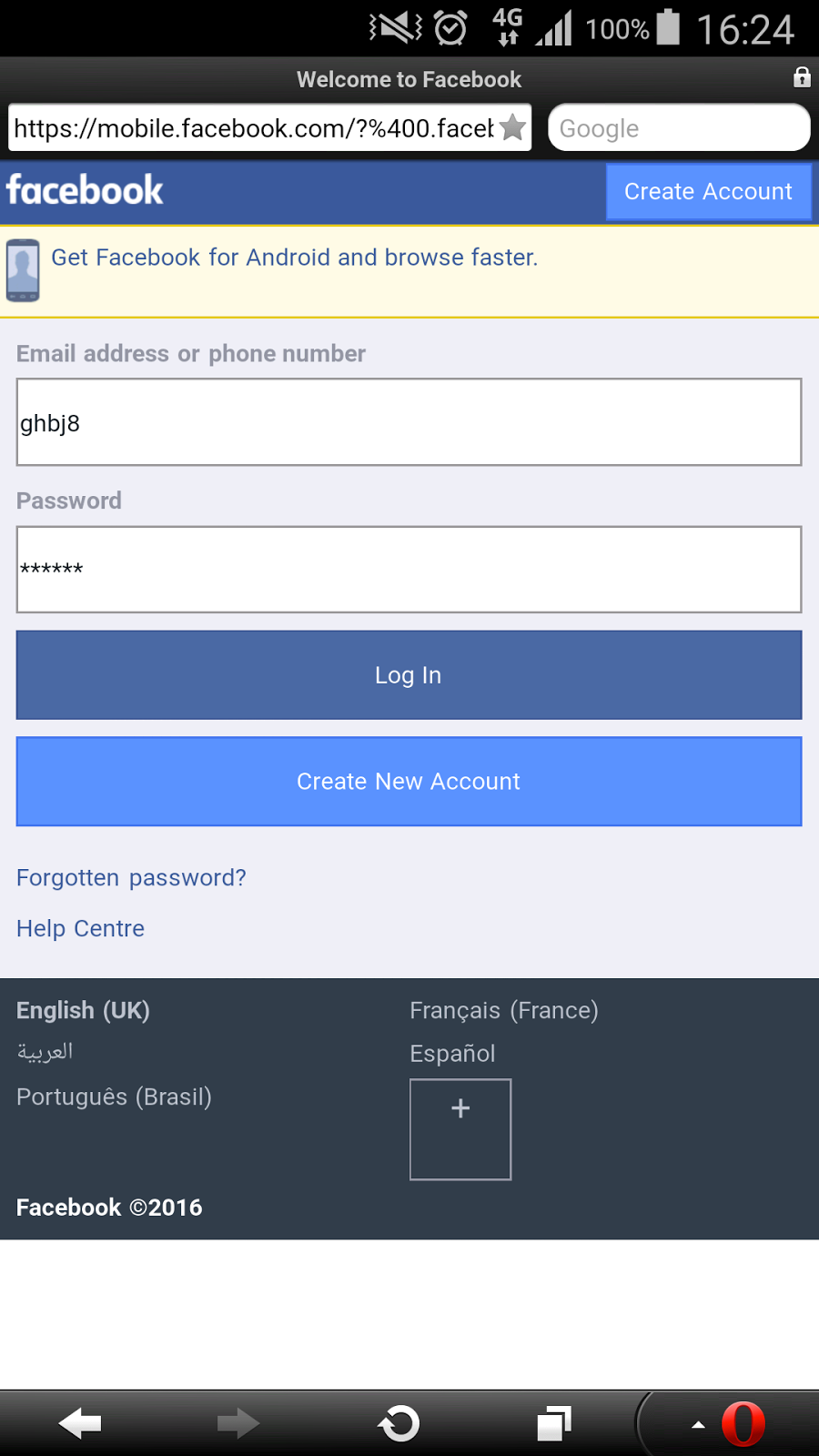Tap the Google search box
This screenshot has width=819, height=1456.
[x=679, y=128]
